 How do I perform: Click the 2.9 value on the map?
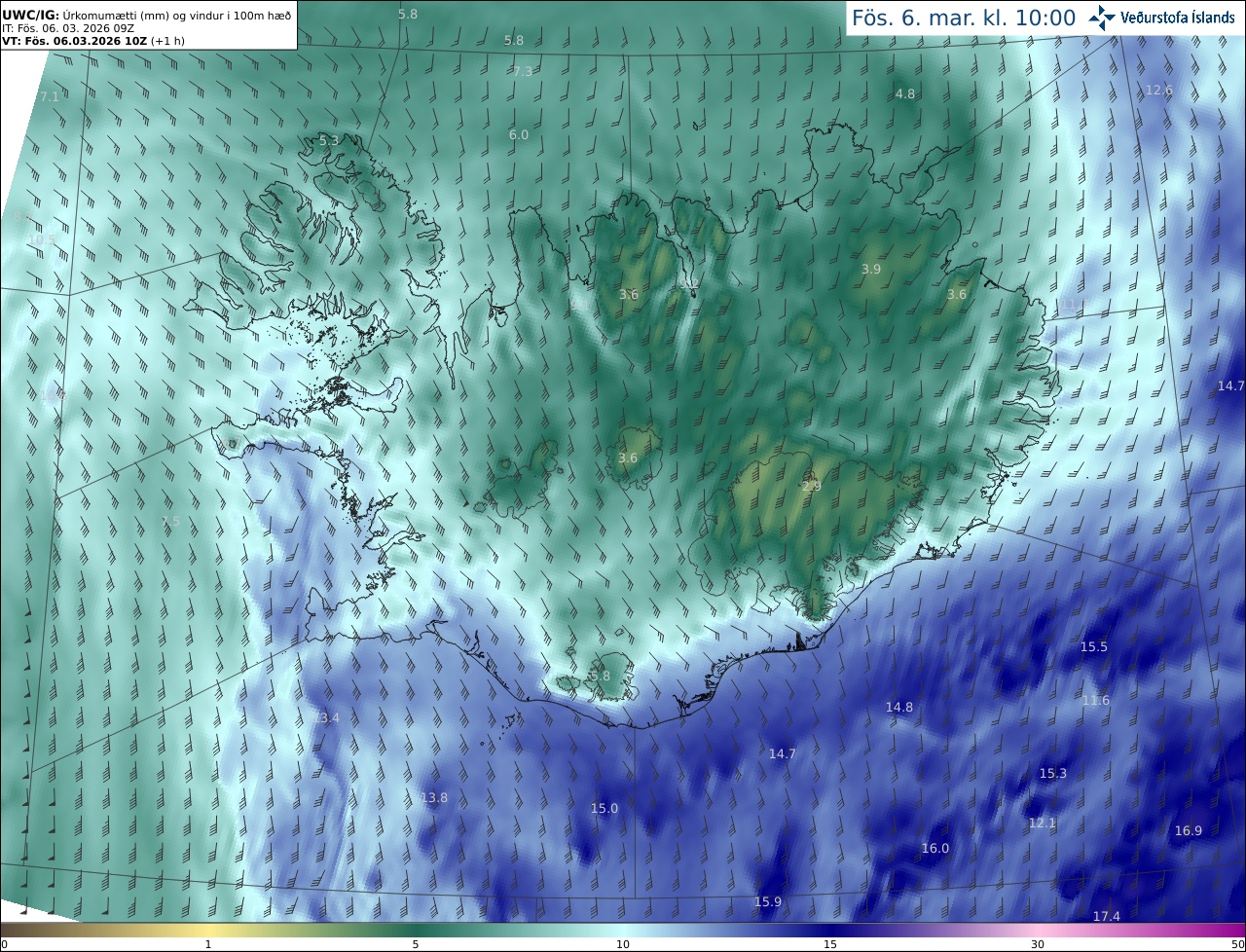coord(812,487)
